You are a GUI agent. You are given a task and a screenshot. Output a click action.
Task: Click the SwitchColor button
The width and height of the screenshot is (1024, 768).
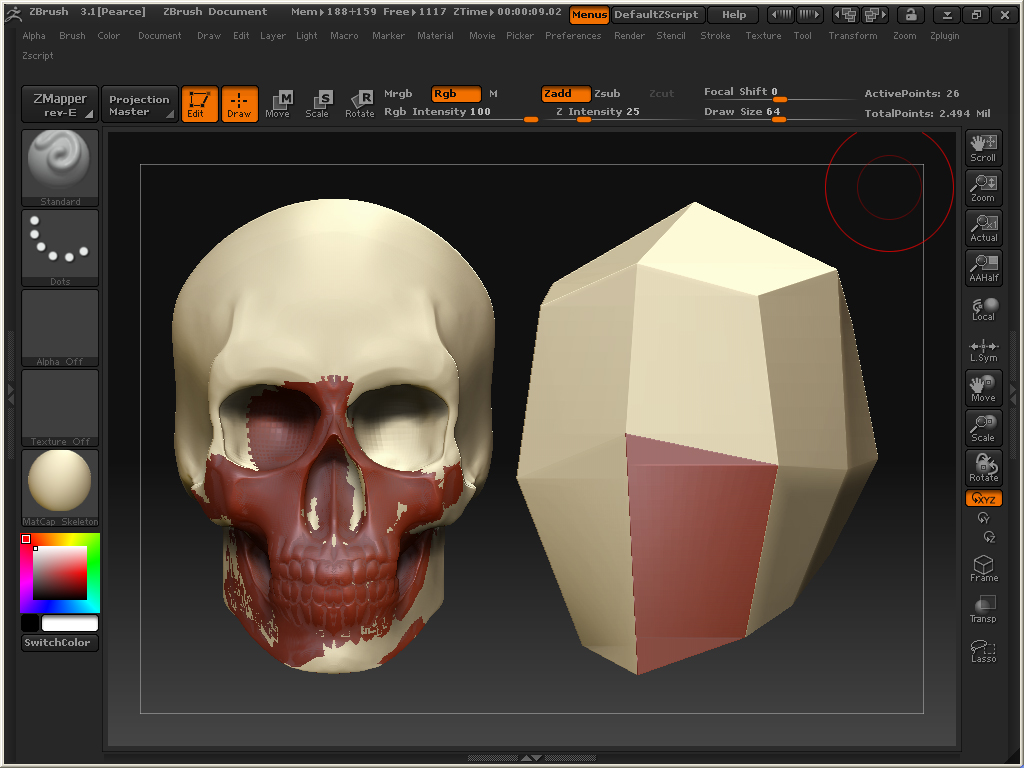tap(60, 643)
